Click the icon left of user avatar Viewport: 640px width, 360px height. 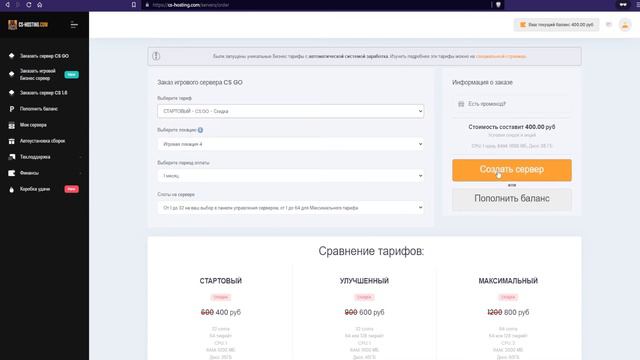point(609,25)
